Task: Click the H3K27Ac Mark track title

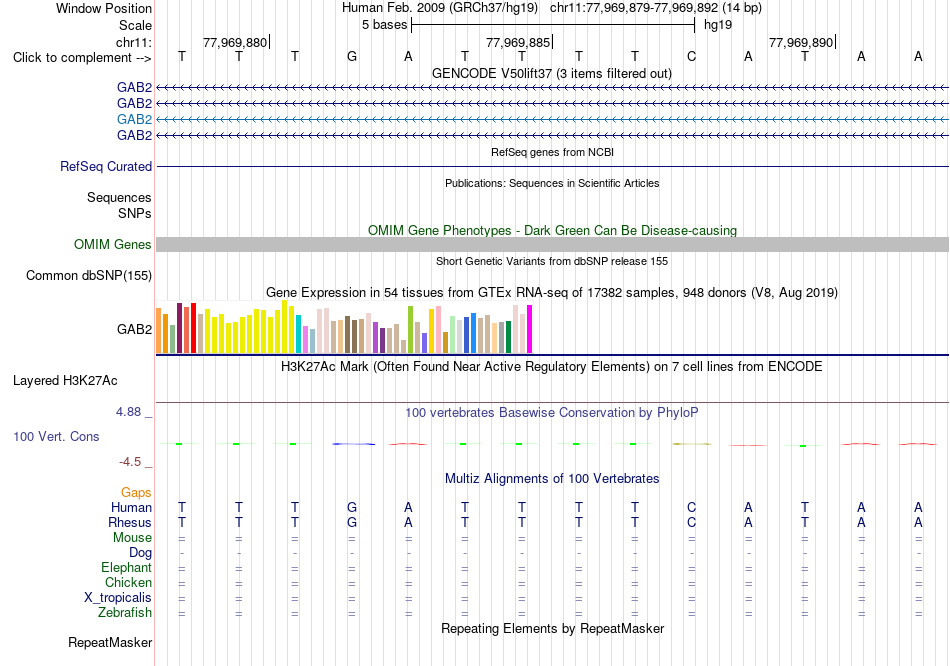Action: pos(551,367)
